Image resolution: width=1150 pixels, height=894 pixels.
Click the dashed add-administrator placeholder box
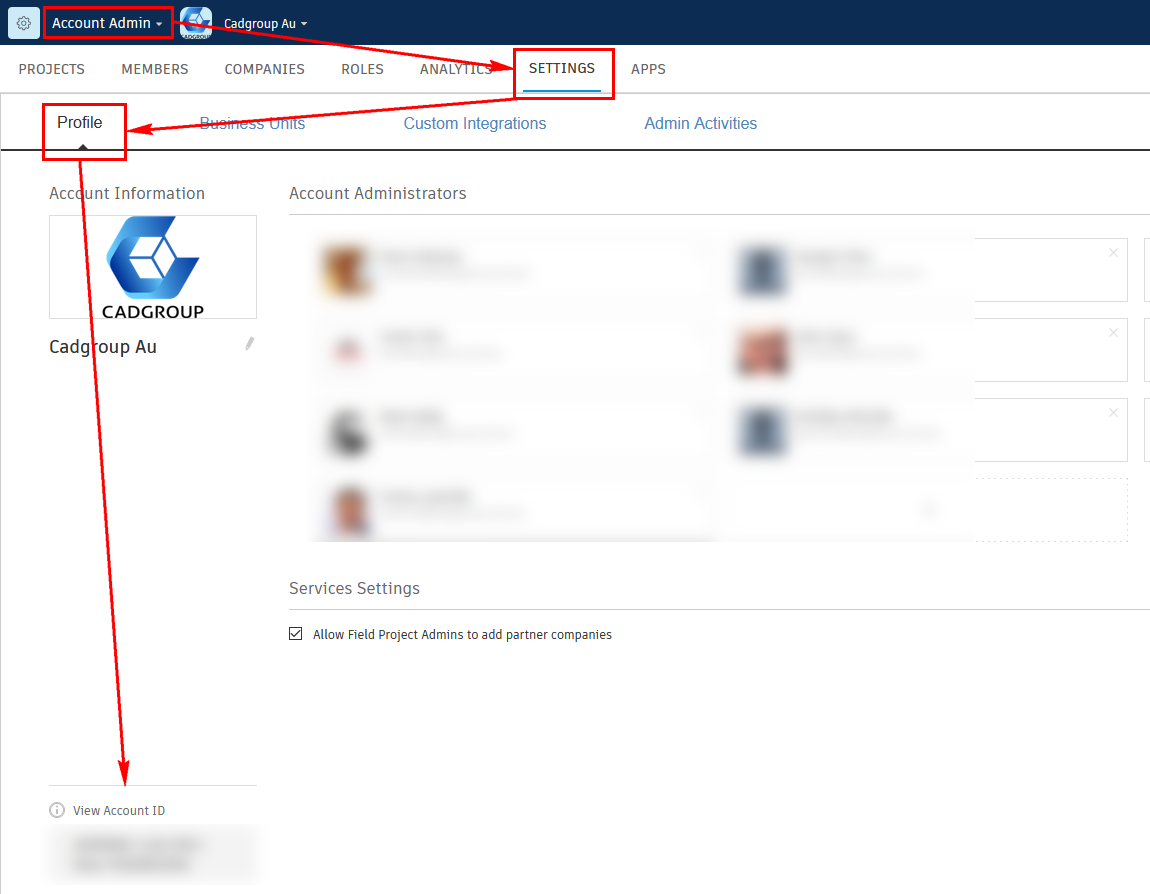pyautogui.click(x=926, y=510)
